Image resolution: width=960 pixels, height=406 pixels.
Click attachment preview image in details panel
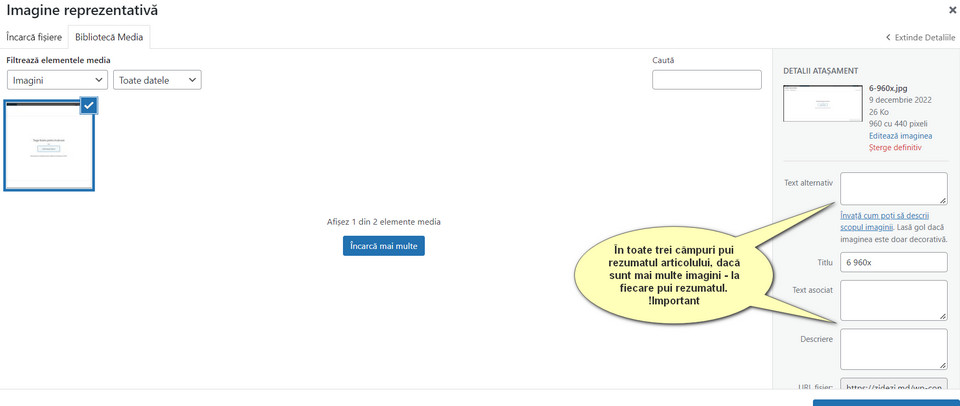(x=822, y=103)
